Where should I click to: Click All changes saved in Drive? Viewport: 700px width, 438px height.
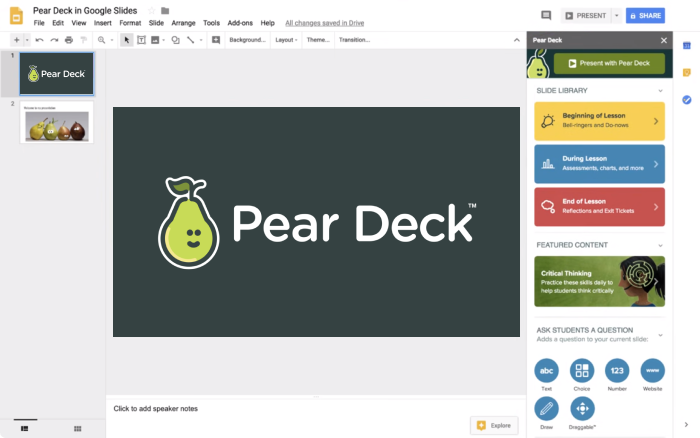[325, 23]
